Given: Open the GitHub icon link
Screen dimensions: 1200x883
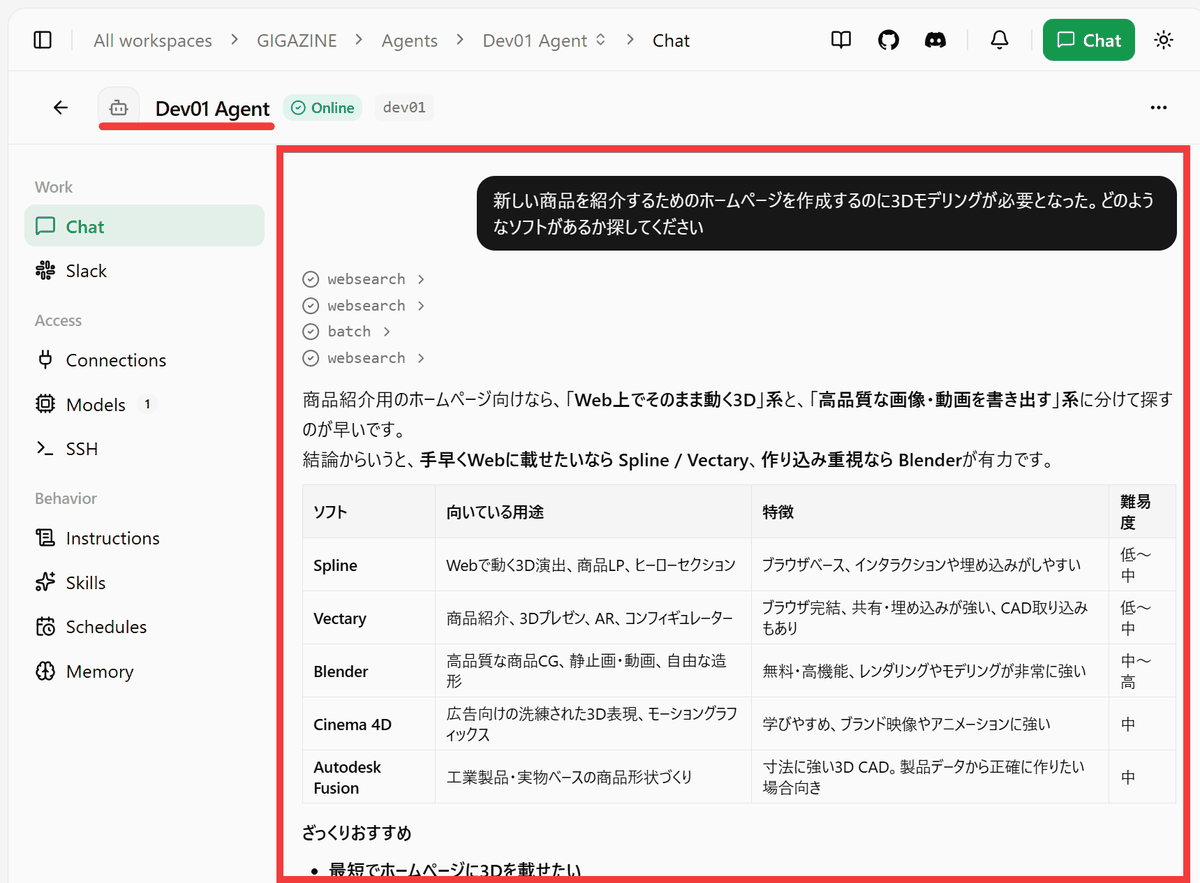Looking at the screenshot, I should [888, 40].
